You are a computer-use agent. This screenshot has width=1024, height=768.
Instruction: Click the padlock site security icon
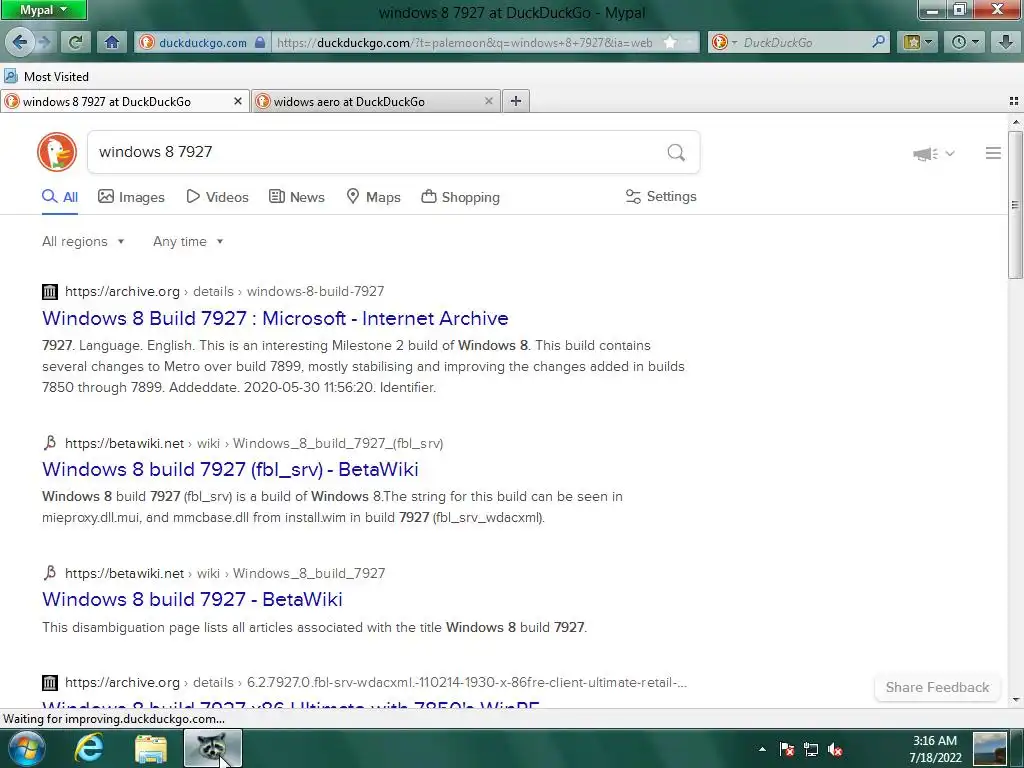pos(260,42)
